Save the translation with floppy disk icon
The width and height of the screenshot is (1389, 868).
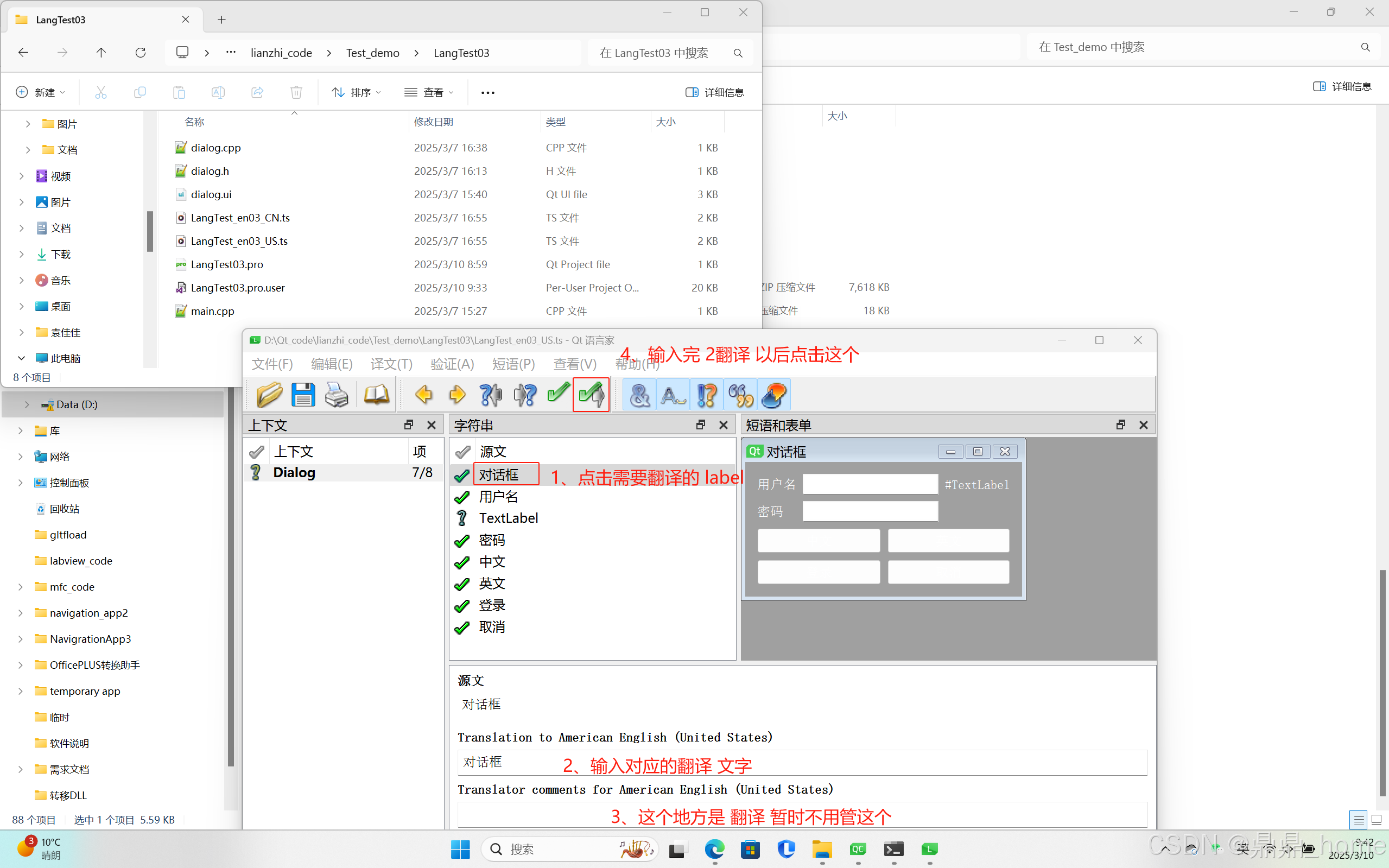point(302,395)
